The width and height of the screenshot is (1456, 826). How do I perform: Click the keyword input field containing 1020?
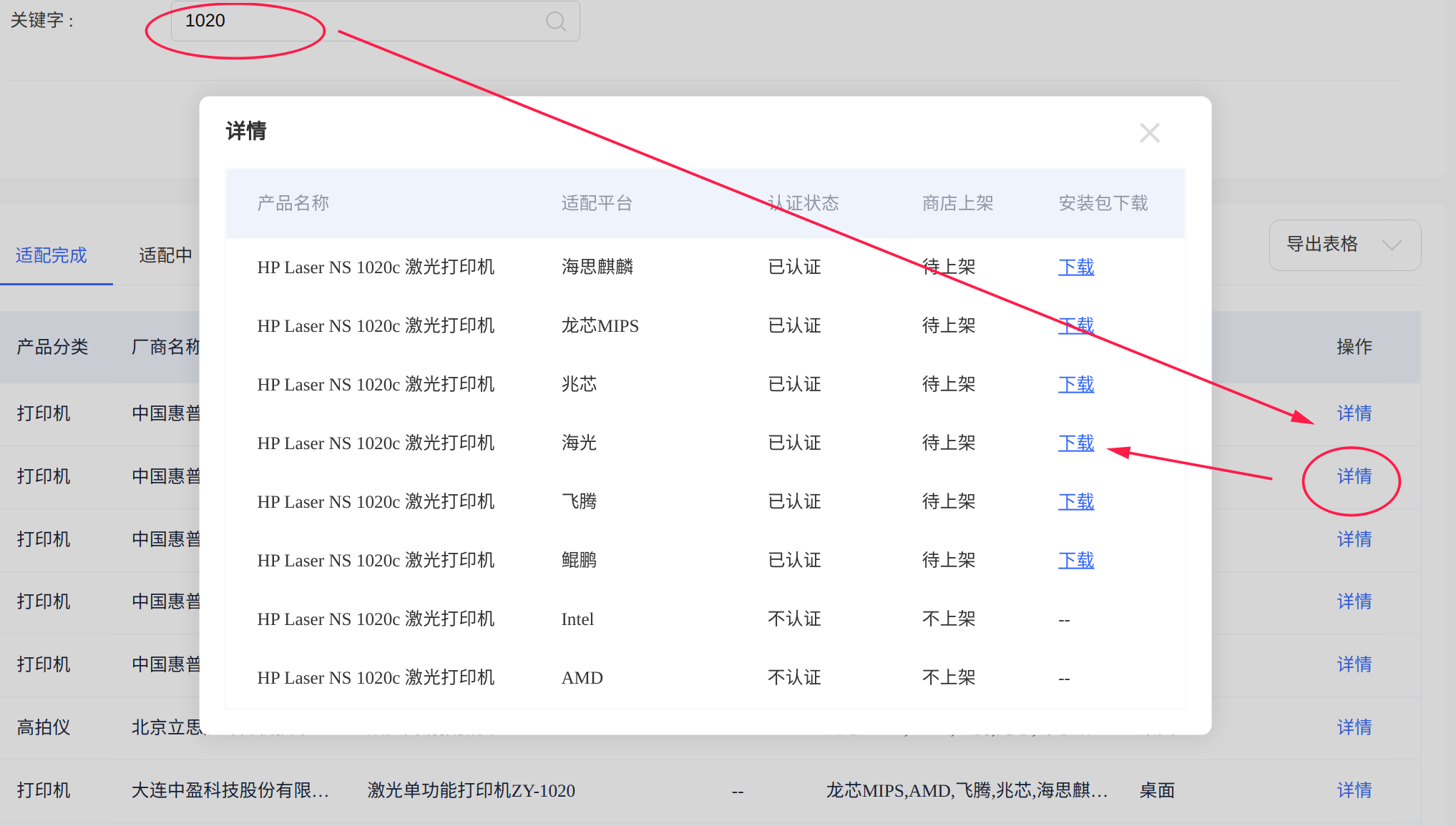point(375,21)
